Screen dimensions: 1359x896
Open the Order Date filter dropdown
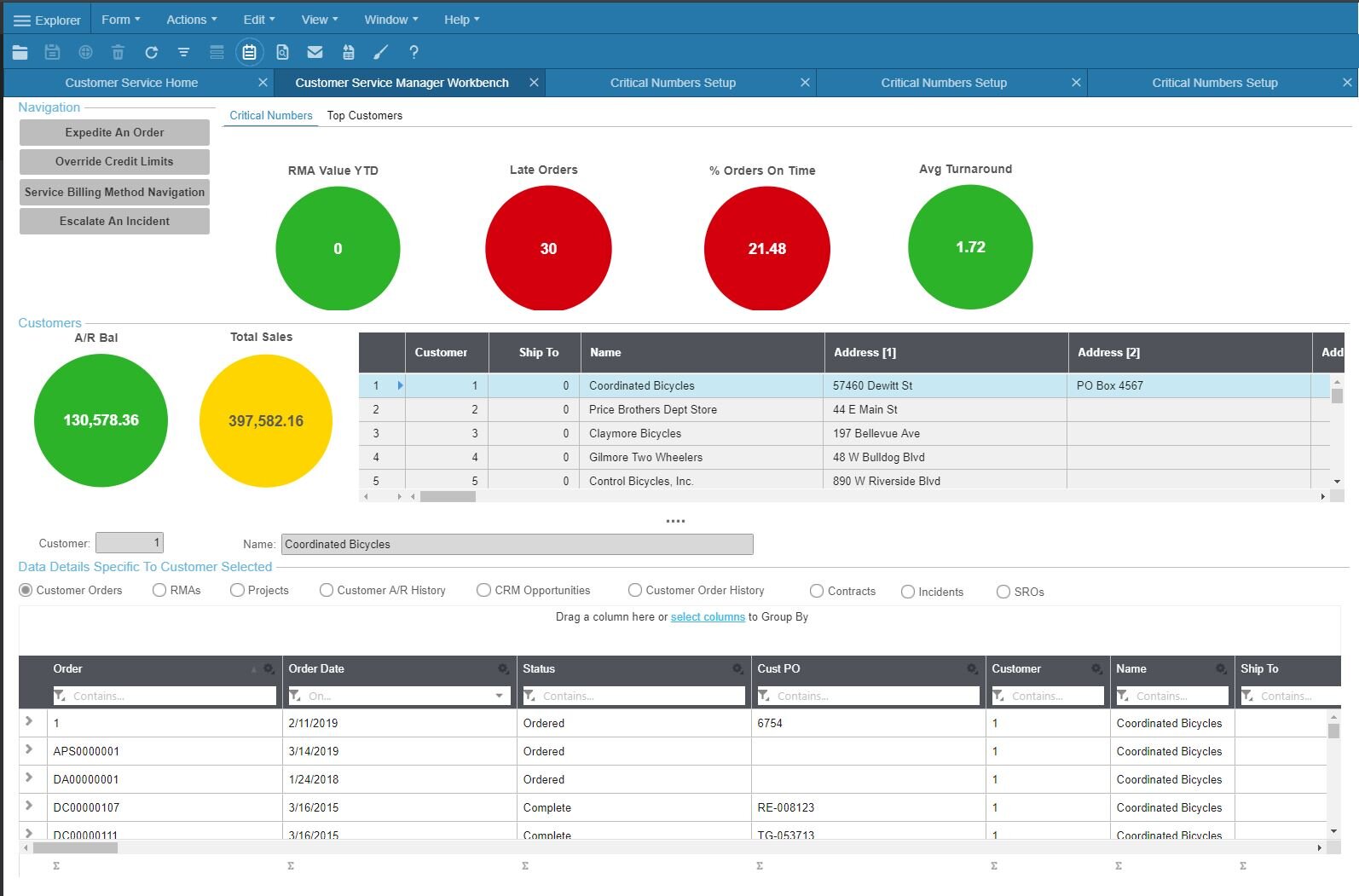499,697
